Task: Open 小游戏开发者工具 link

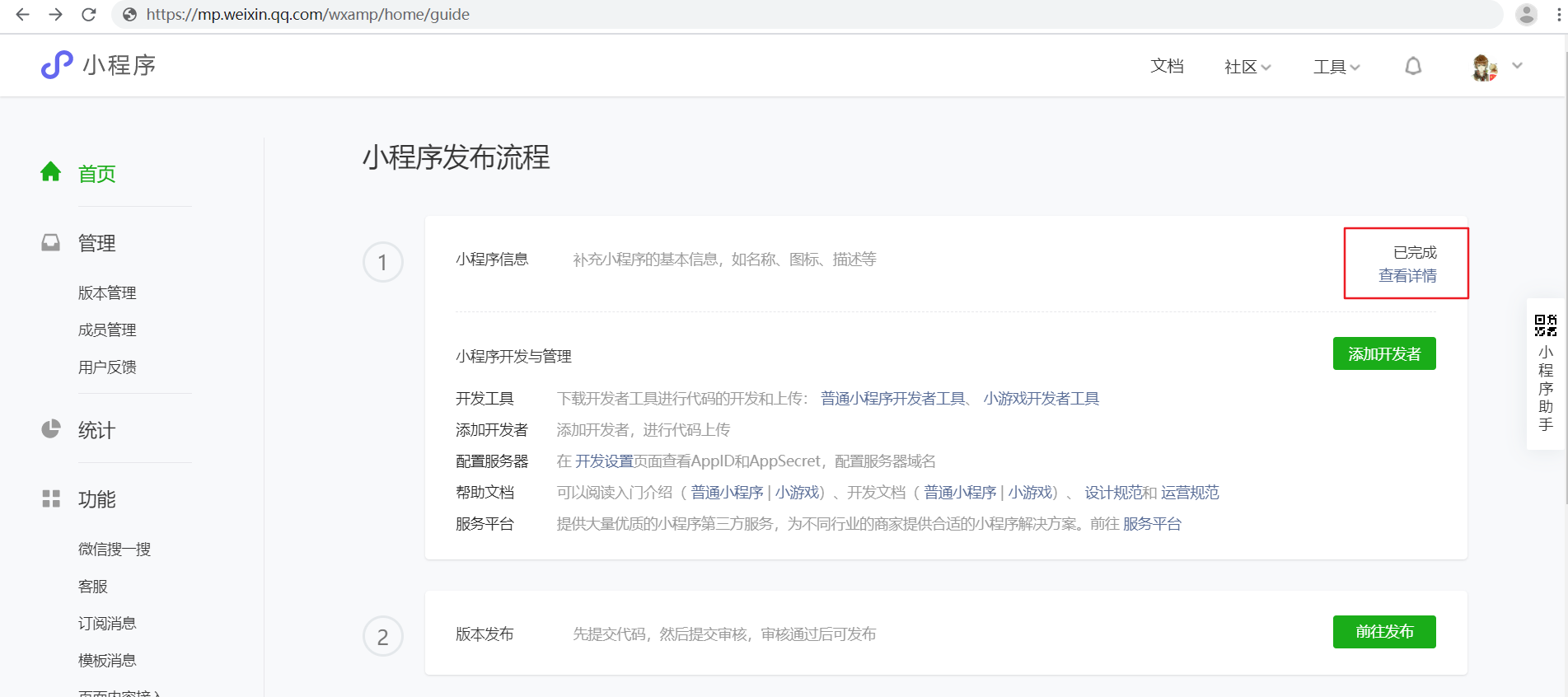Action: point(1041,399)
